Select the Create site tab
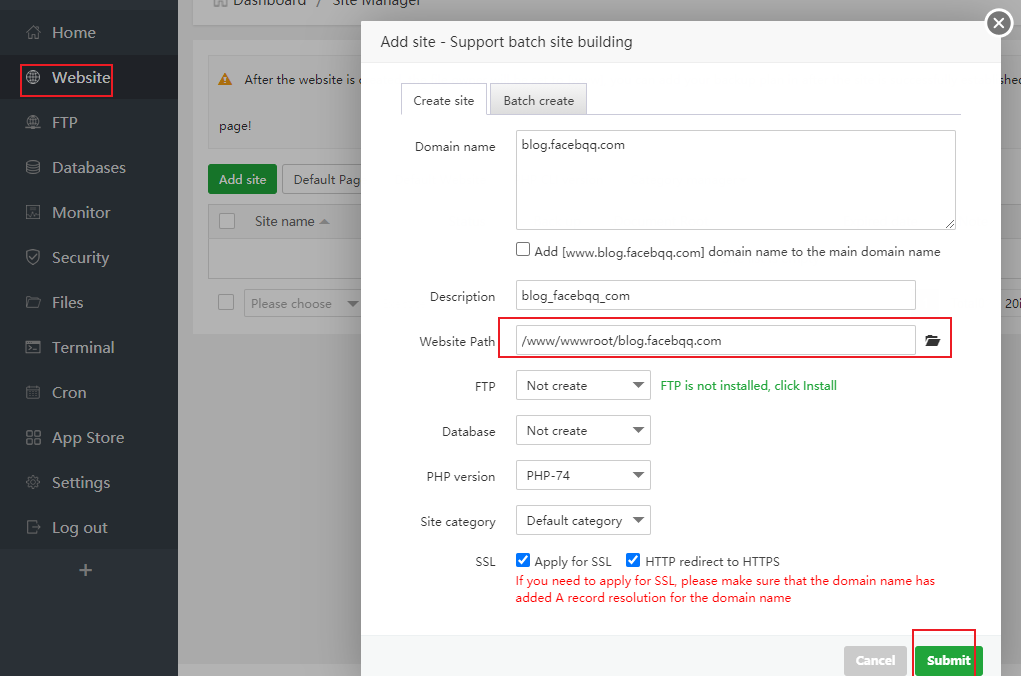This screenshot has height=676, width=1021. [444, 100]
